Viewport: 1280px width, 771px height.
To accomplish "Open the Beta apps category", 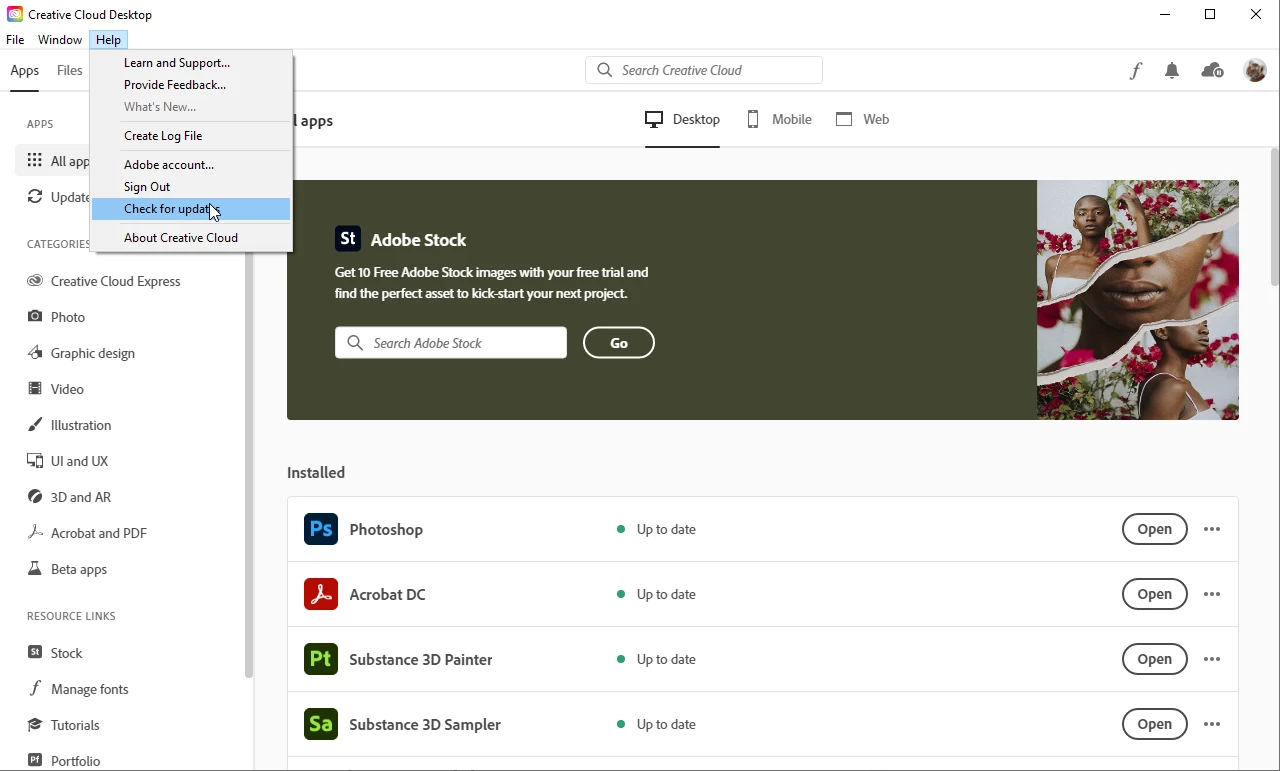I will click(x=67, y=569).
